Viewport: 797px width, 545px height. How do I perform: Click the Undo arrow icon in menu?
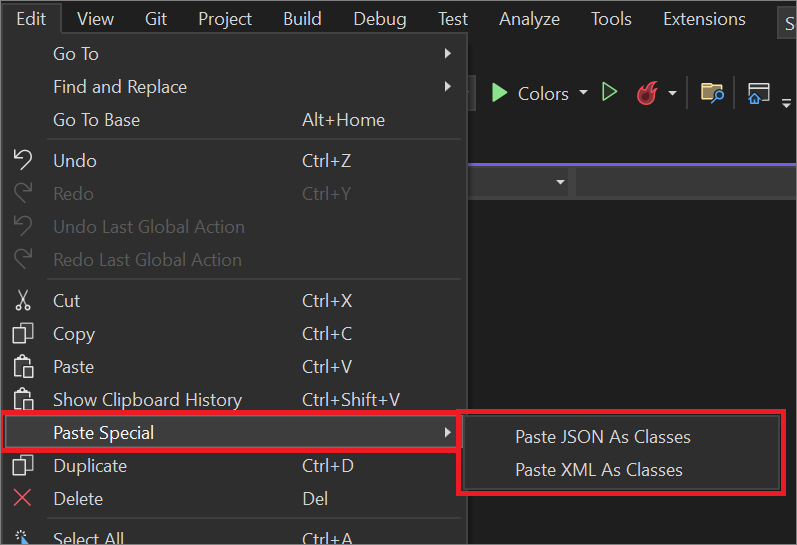[22, 160]
